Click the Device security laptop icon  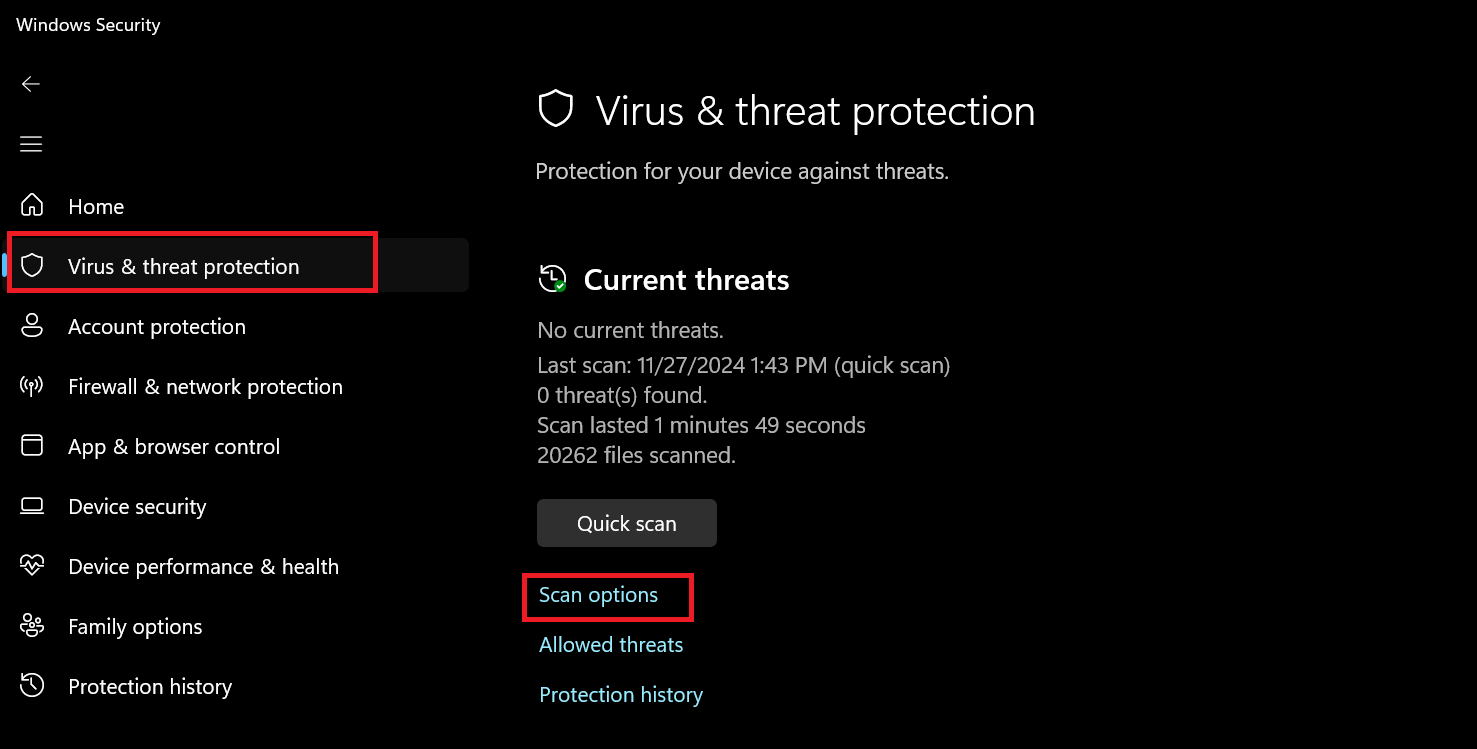pyautogui.click(x=32, y=506)
